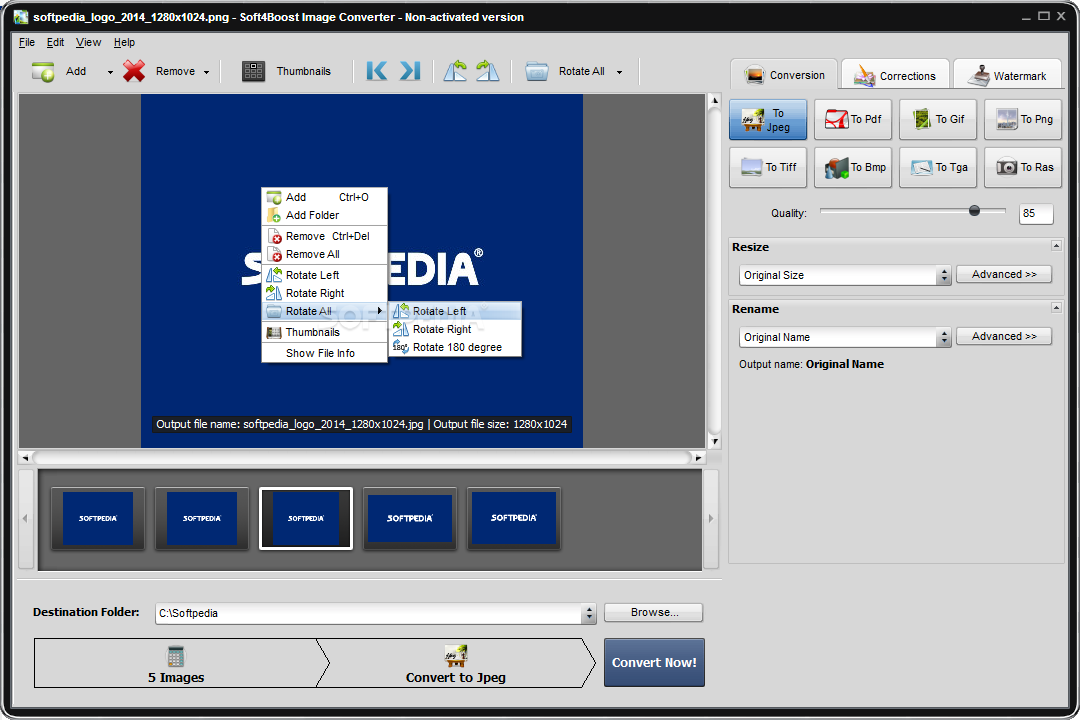
Task: Click the Convert Now! button
Action: [x=654, y=663]
